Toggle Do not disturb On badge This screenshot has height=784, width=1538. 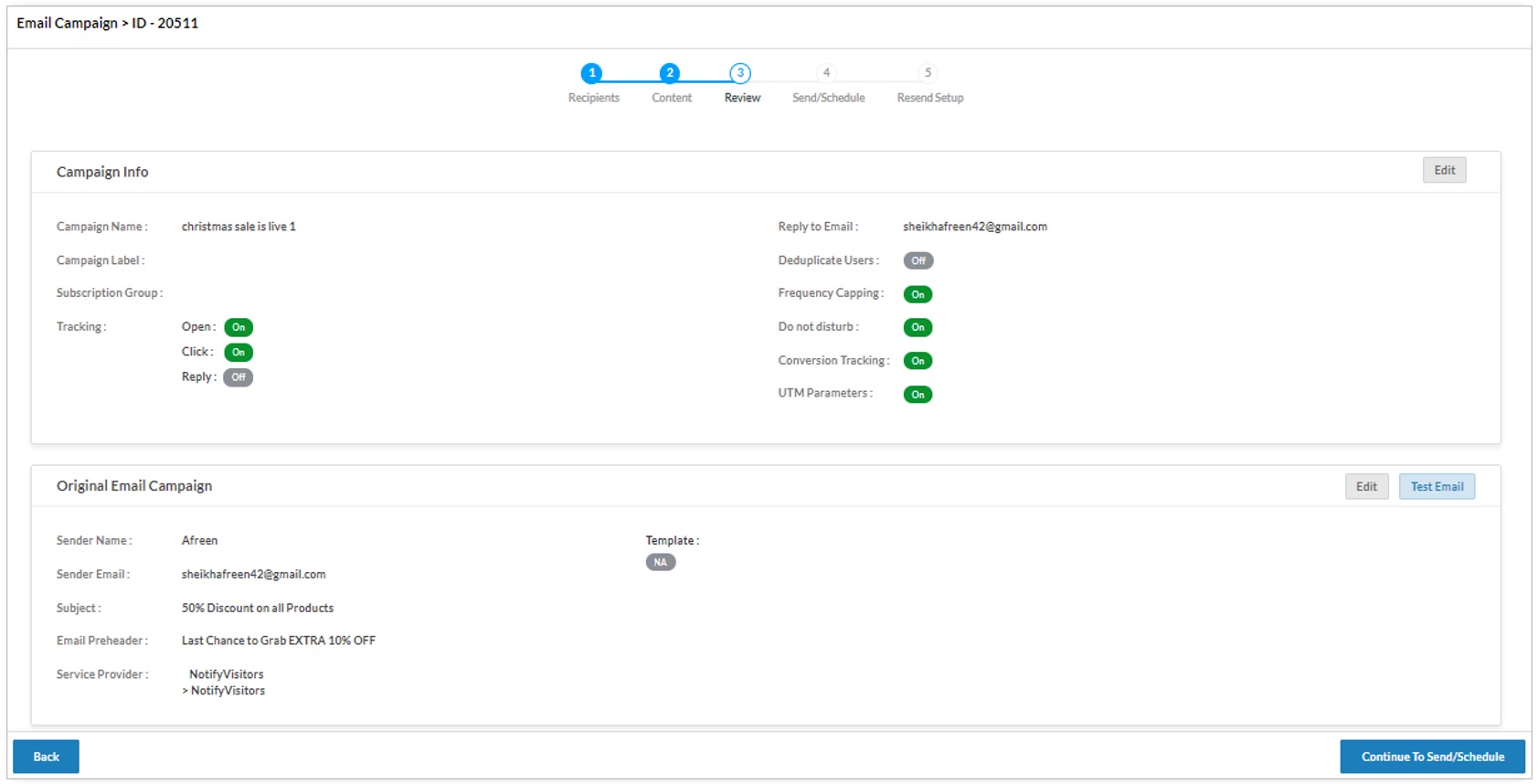[918, 327]
